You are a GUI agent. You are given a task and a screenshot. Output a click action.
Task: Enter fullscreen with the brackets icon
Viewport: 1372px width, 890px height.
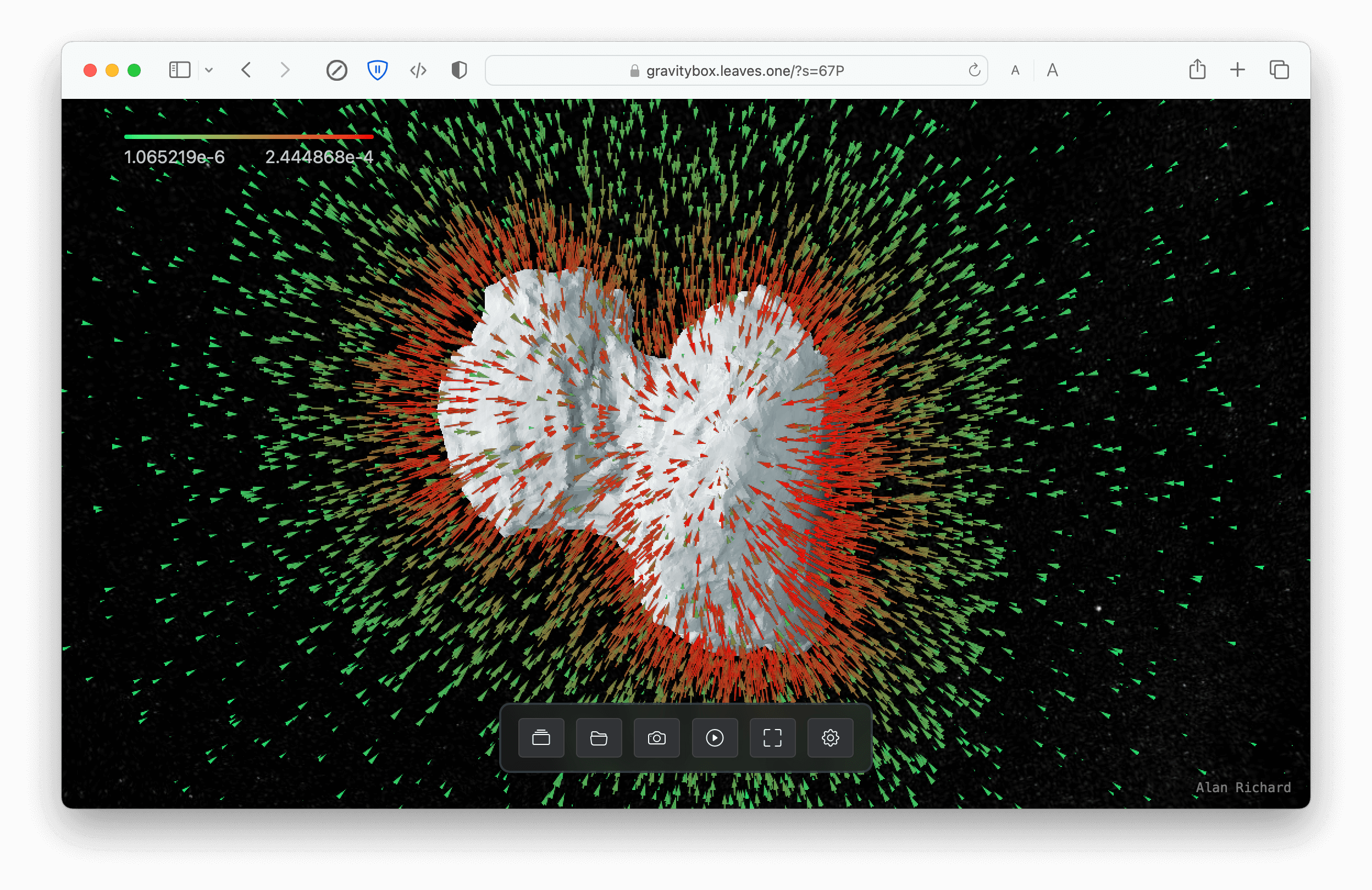tap(772, 737)
